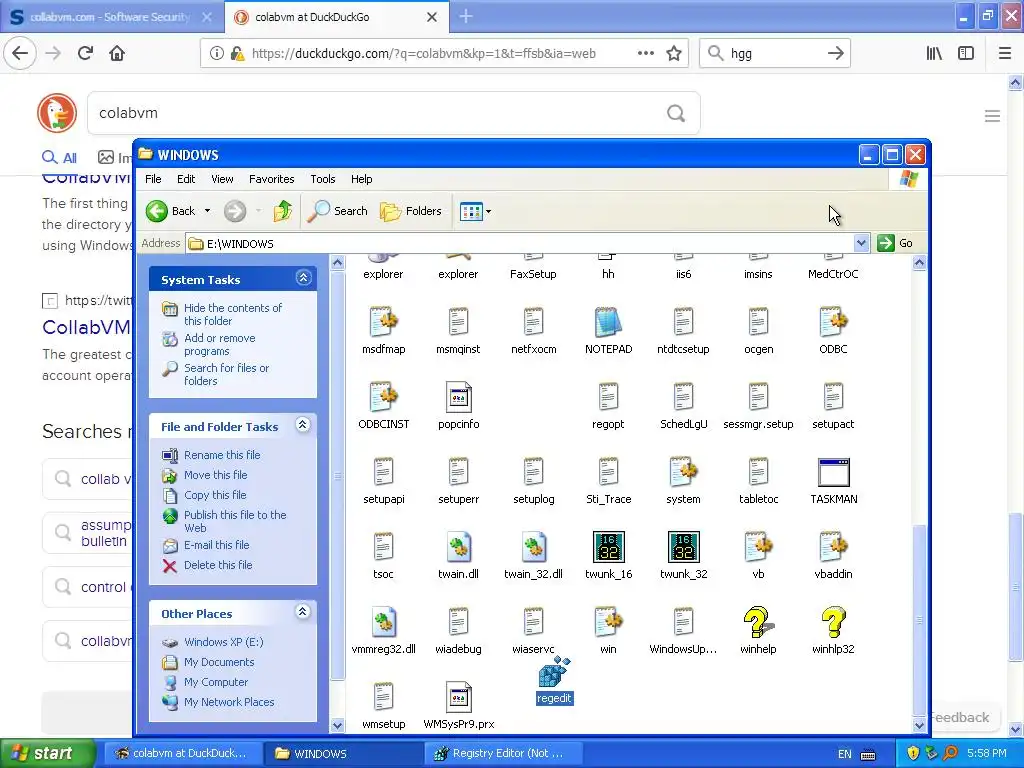The height and width of the screenshot is (768, 1024).
Task: Collapse File and Folder Tasks panel
Action: (x=302, y=425)
